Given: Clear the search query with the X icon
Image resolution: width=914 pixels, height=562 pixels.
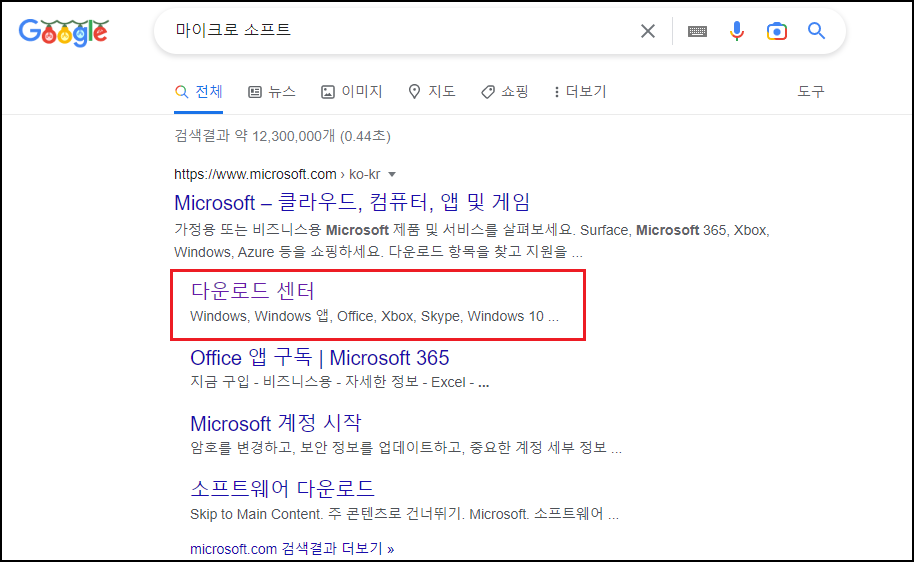Looking at the screenshot, I should coord(648,31).
